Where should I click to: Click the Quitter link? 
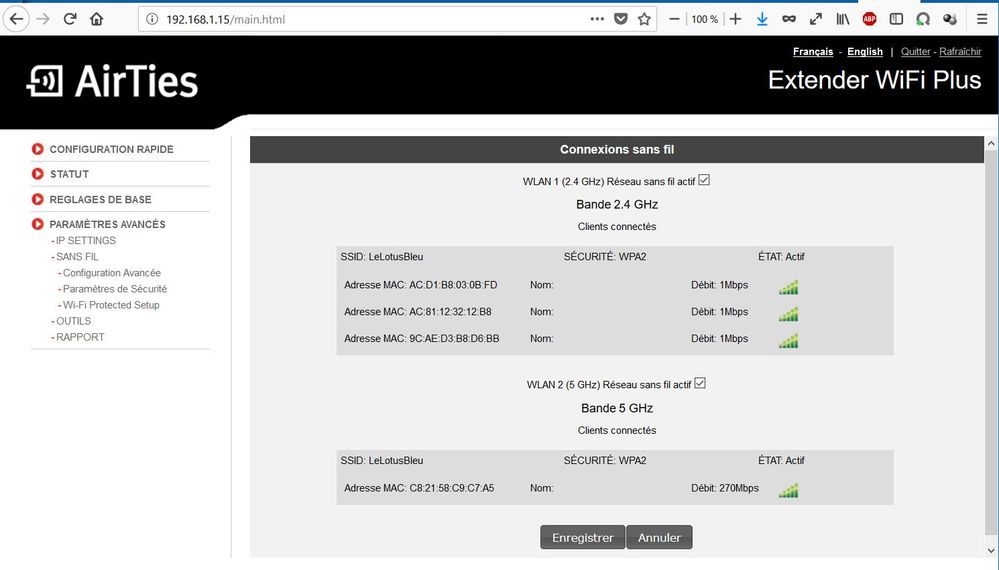916,52
